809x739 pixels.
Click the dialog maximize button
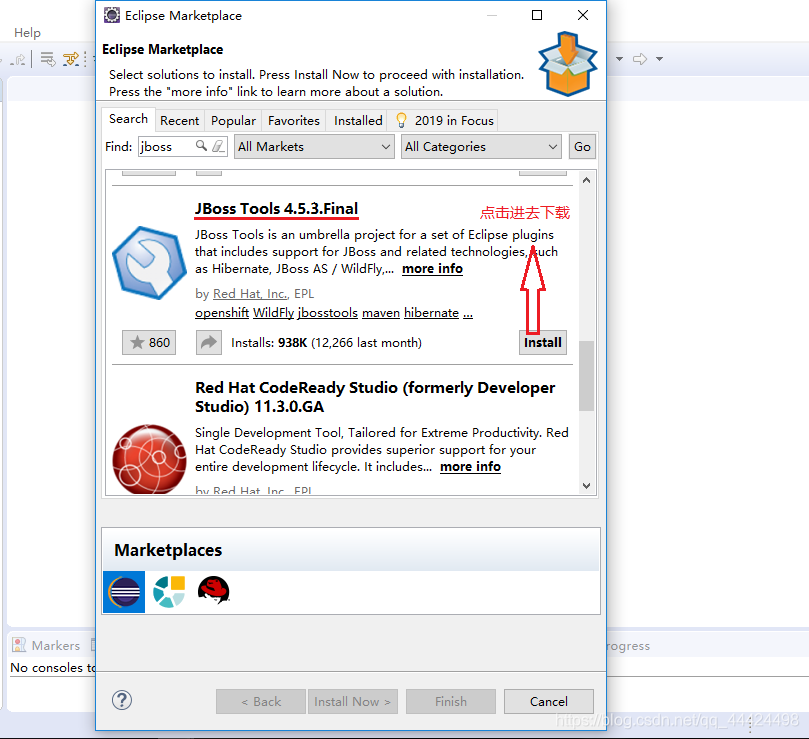537,15
